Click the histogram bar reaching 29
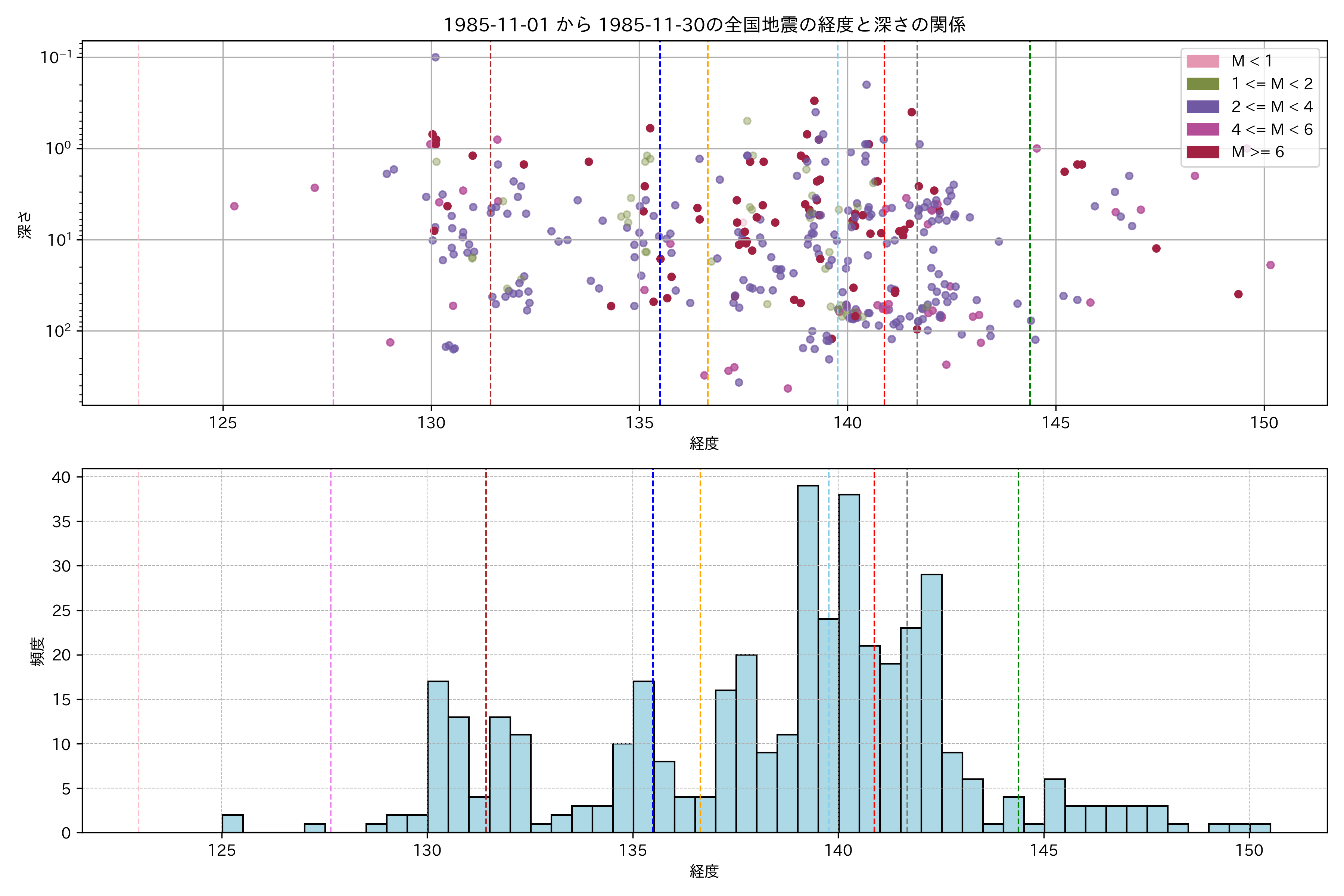The height and width of the screenshot is (896, 1344). pos(931,703)
